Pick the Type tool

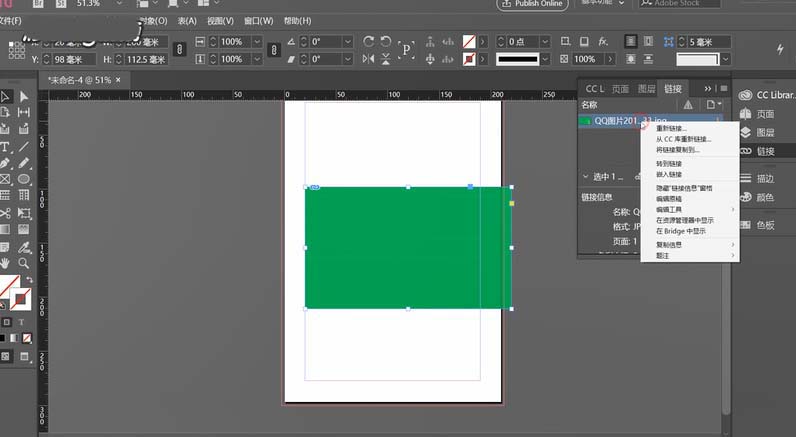pyautogui.click(x=5, y=147)
